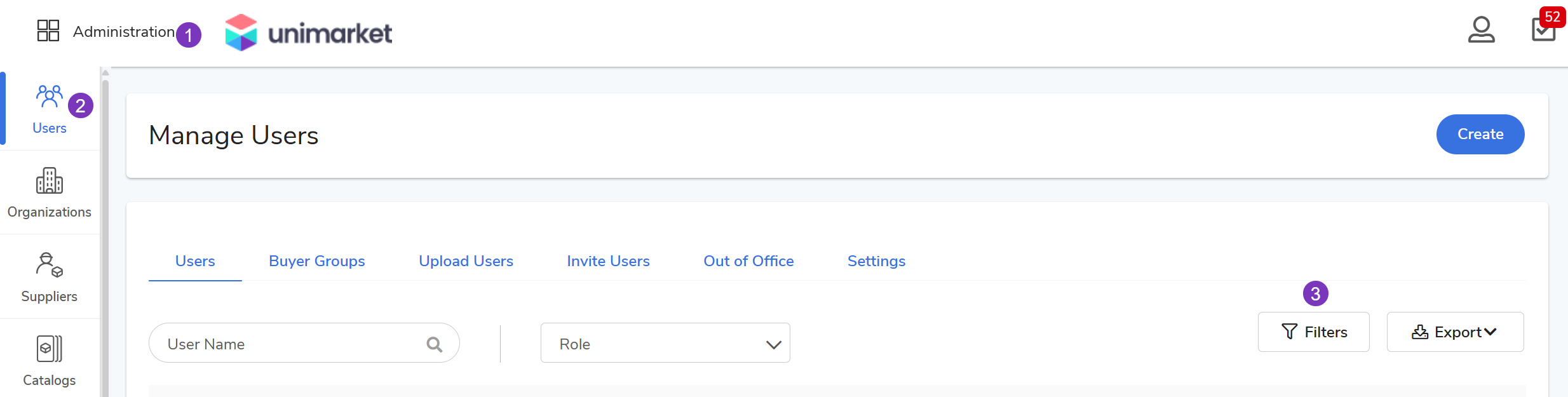
Task: Open the Settings tab
Action: point(876,261)
